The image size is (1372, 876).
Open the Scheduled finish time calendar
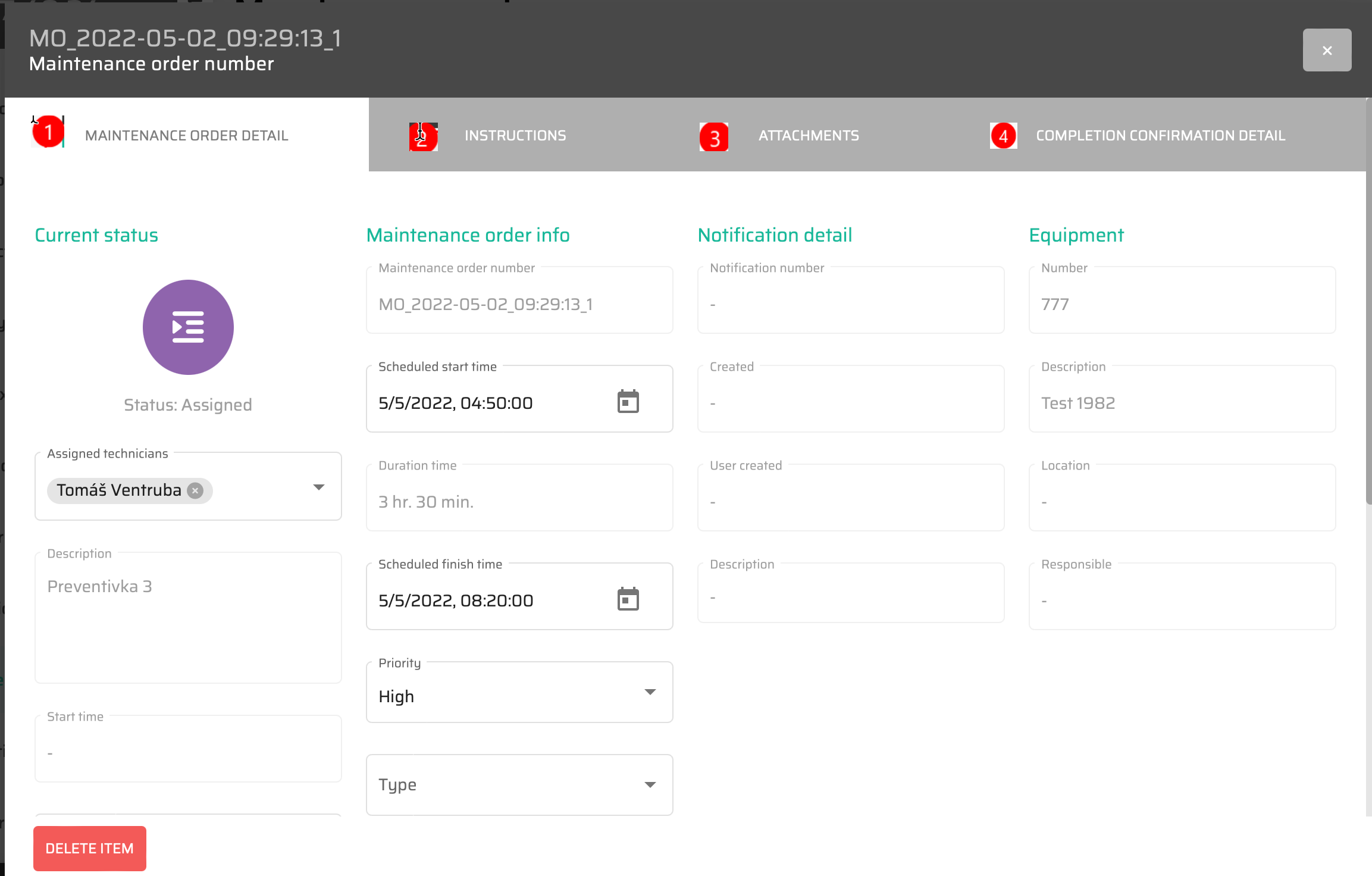pyautogui.click(x=628, y=599)
